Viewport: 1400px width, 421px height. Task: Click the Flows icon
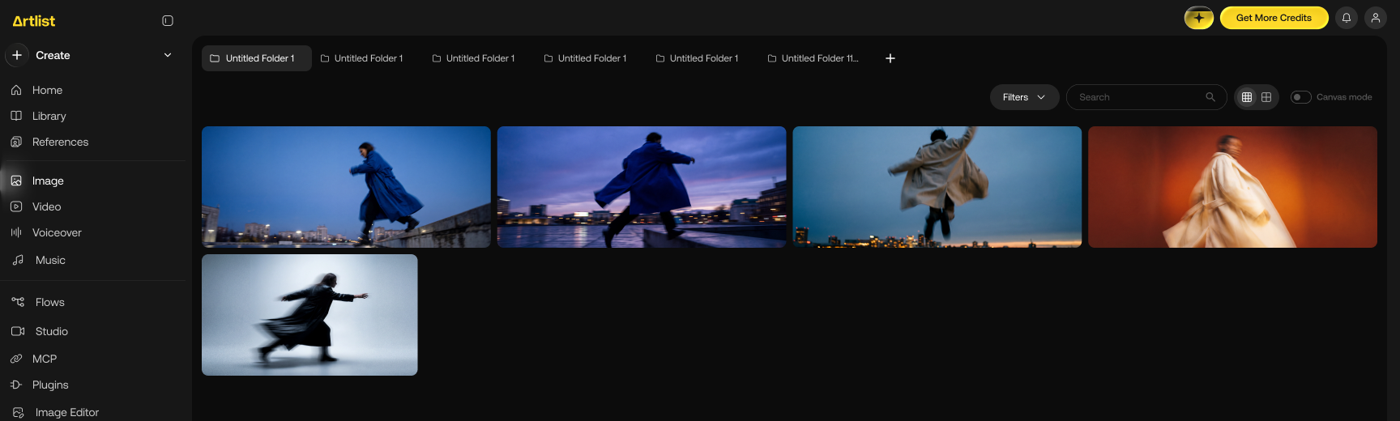click(17, 302)
